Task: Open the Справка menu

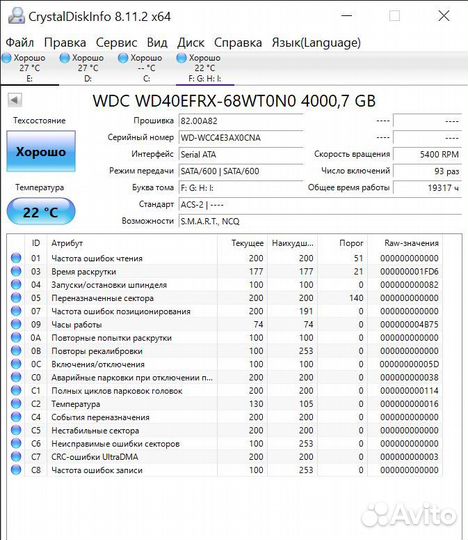Action: pyautogui.click(x=238, y=43)
